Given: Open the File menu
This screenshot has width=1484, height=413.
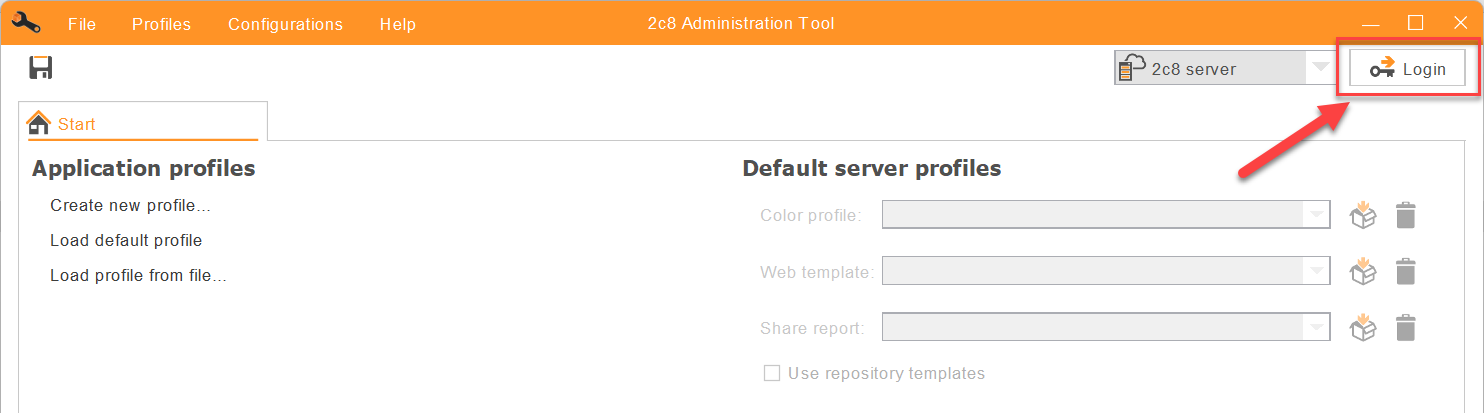Looking at the screenshot, I should pos(82,24).
